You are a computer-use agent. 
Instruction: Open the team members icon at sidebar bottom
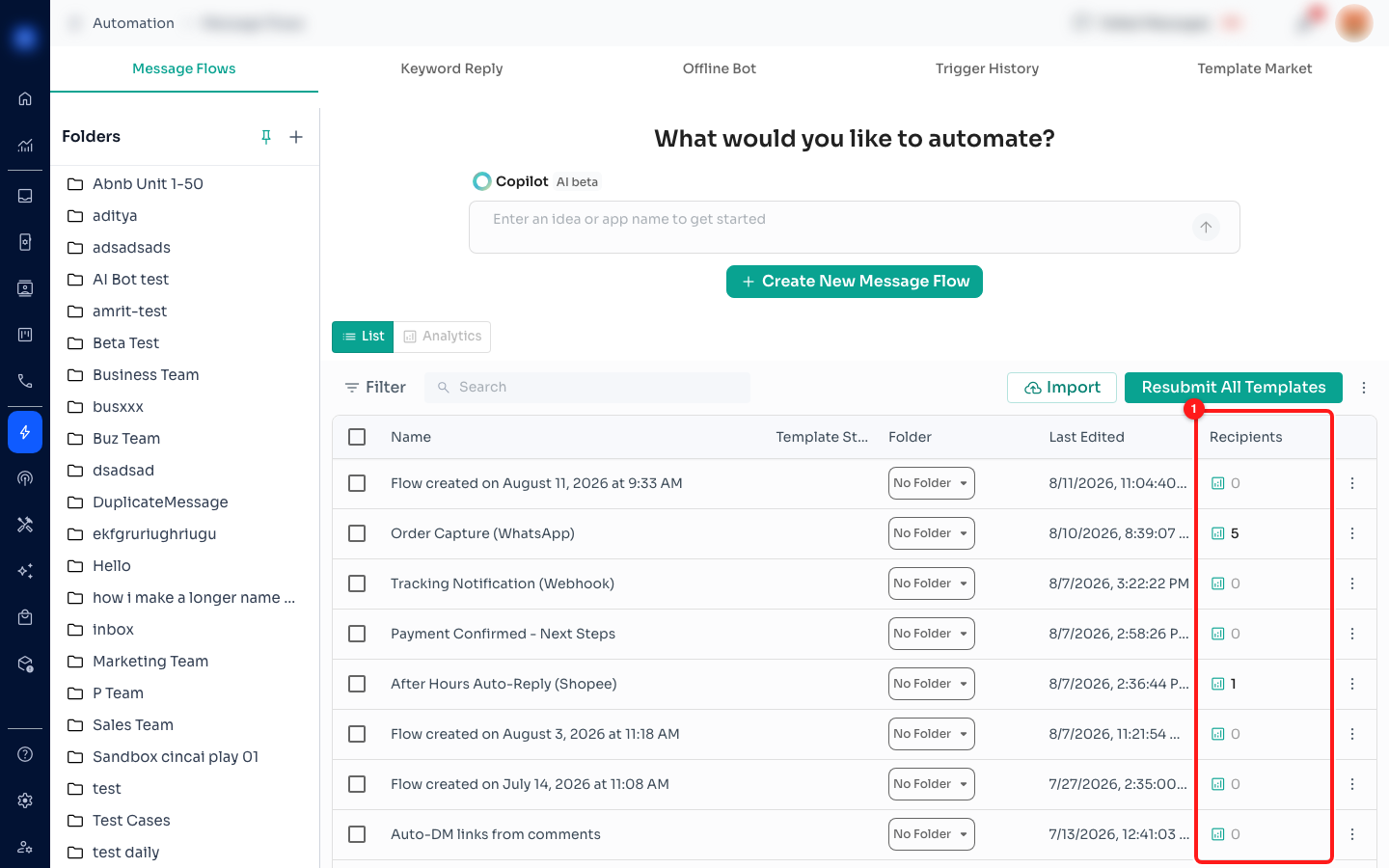pyautogui.click(x=25, y=847)
